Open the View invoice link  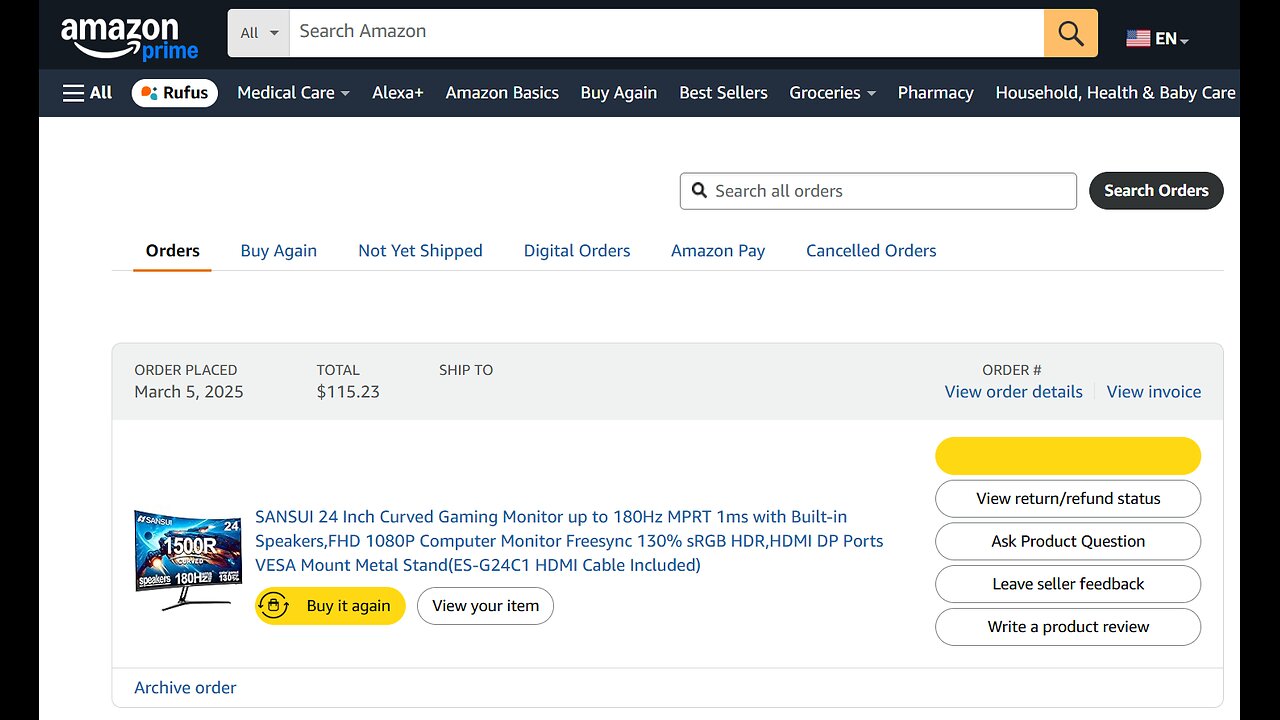point(1153,392)
